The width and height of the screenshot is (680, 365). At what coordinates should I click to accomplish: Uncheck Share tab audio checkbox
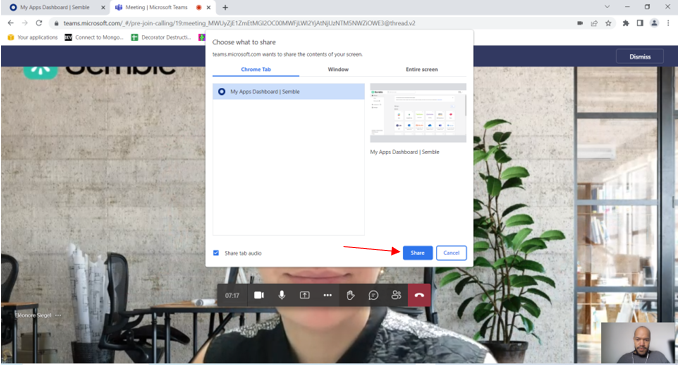pos(216,253)
